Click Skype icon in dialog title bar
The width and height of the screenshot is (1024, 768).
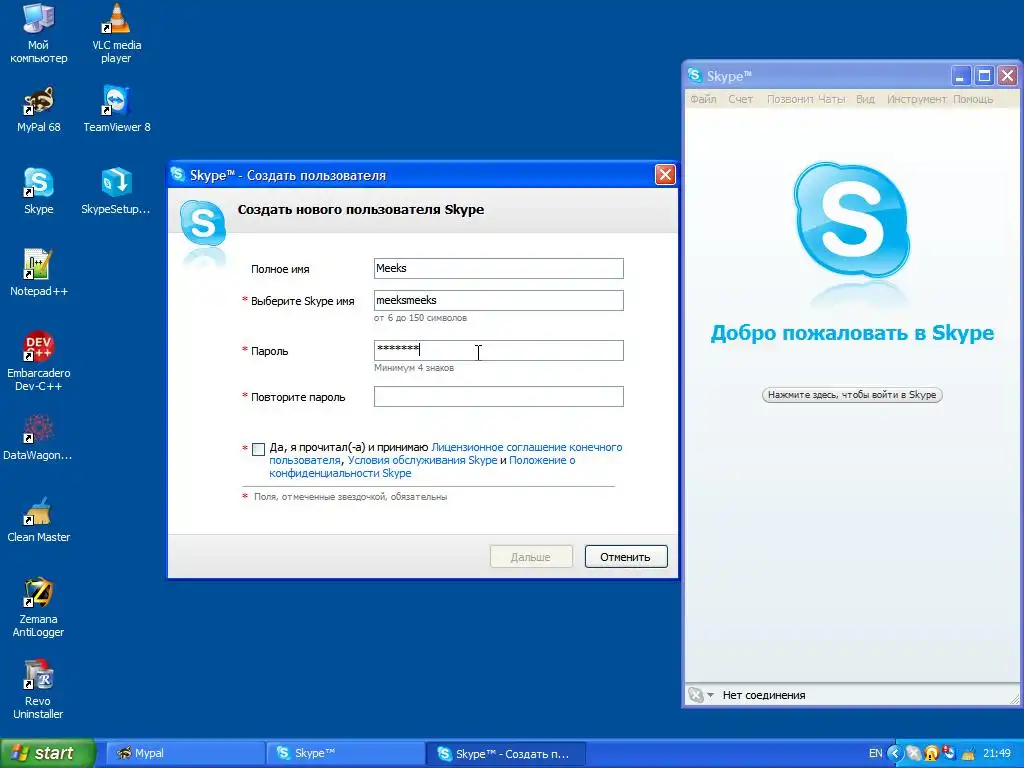(x=178, y=174)
